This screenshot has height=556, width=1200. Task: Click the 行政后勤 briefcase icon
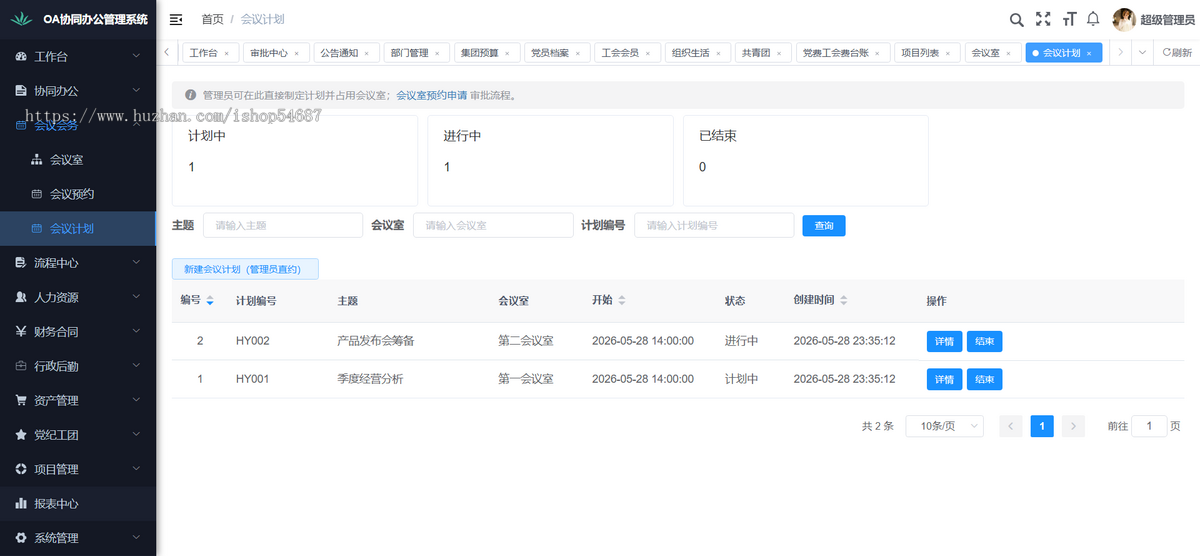(x=22, y=366)
